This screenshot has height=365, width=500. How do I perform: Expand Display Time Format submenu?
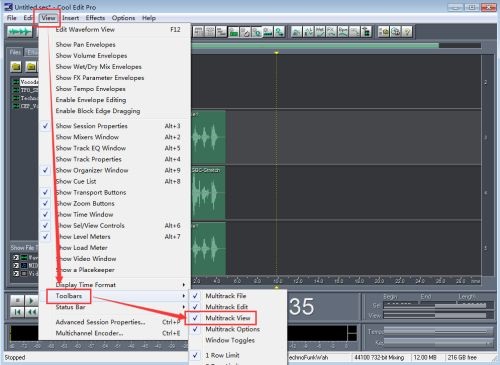point(115,285)
